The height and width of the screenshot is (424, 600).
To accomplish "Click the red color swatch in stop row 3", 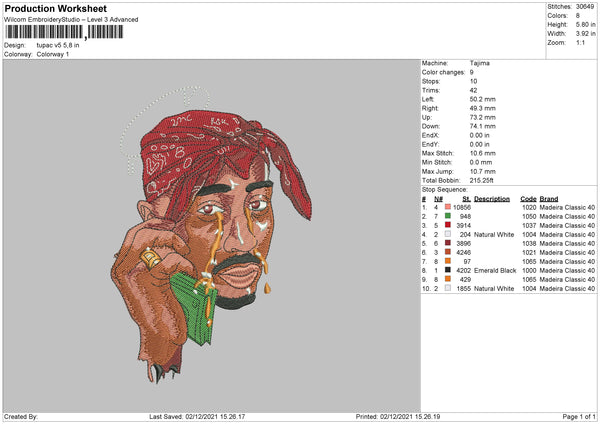I will 448,225.
